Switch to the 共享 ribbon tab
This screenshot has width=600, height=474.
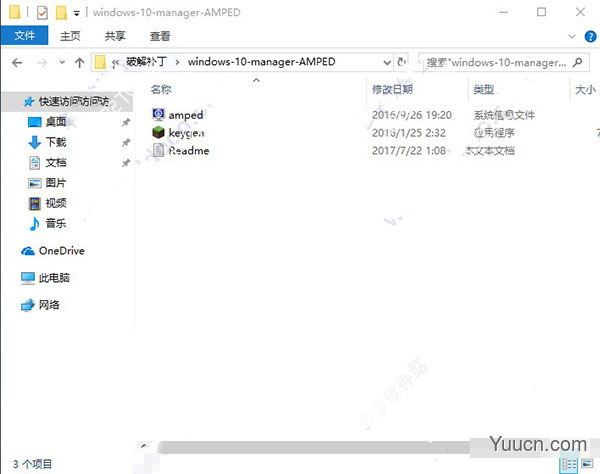point(115,36)
